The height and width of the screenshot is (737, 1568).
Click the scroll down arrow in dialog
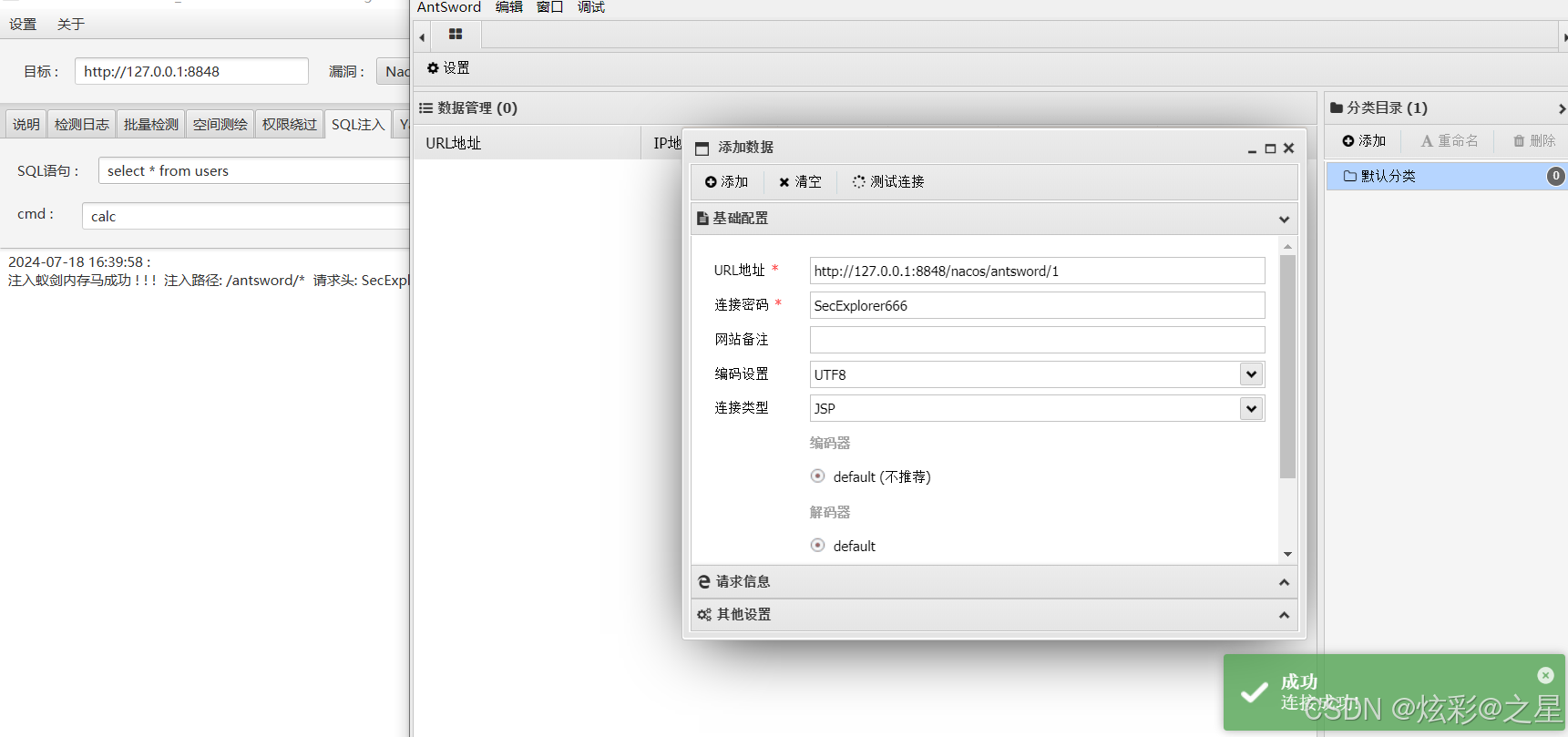1287,554
